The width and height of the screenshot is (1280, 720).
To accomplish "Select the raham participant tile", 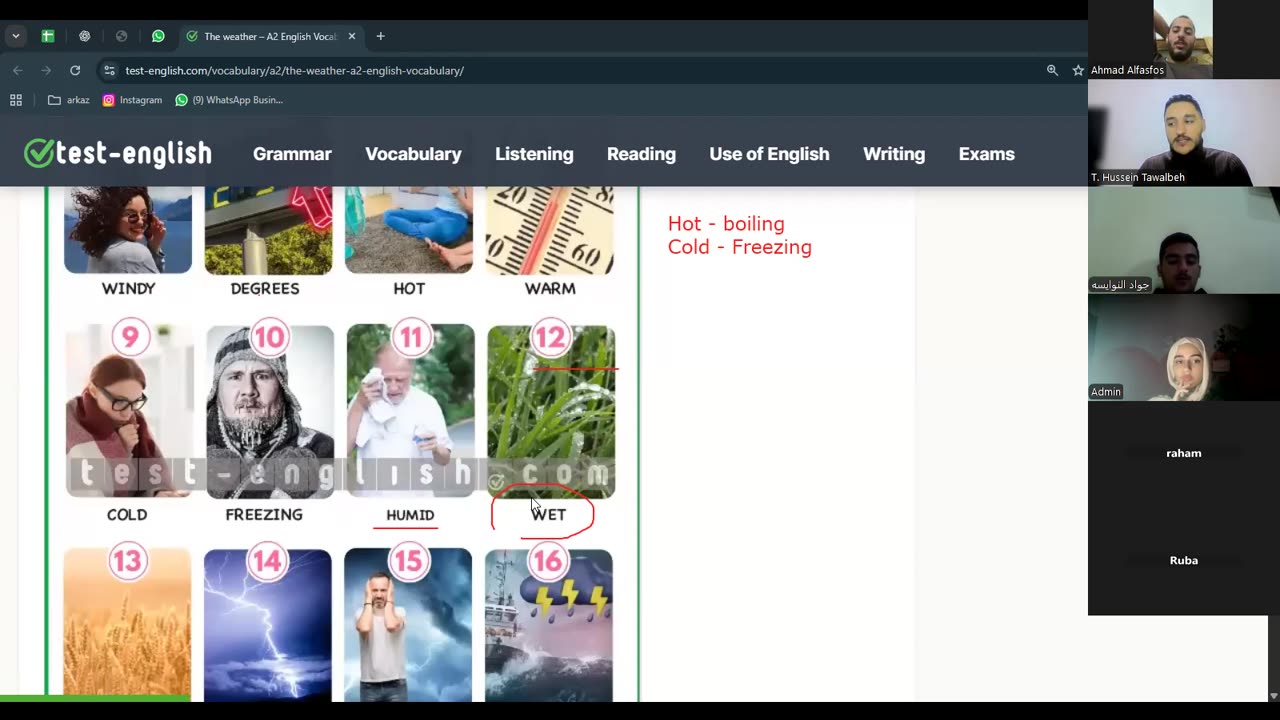I will pos(1184,454).
